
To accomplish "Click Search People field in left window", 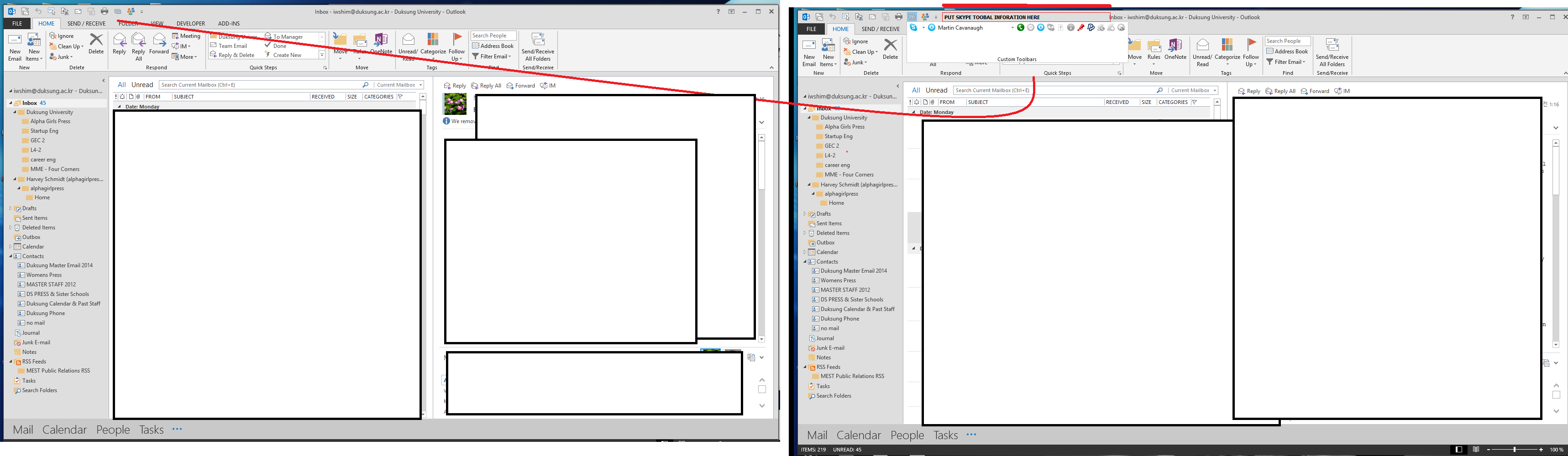I will tap(493, 36).
